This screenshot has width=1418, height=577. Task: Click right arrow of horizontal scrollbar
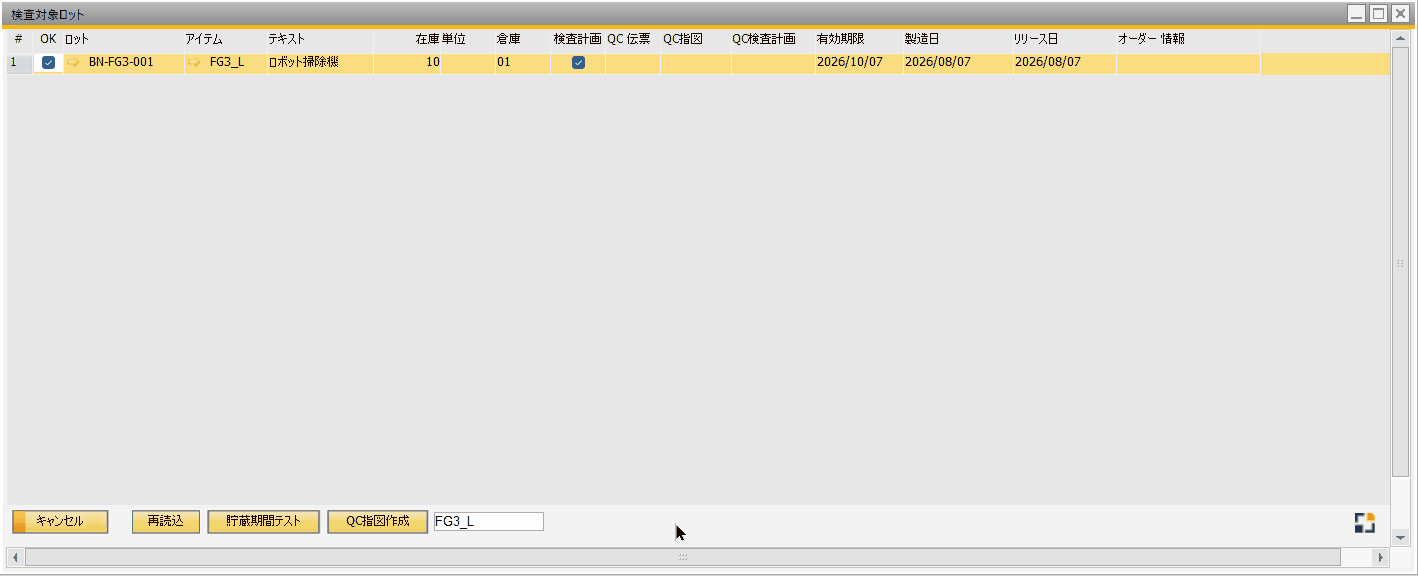1381,557
